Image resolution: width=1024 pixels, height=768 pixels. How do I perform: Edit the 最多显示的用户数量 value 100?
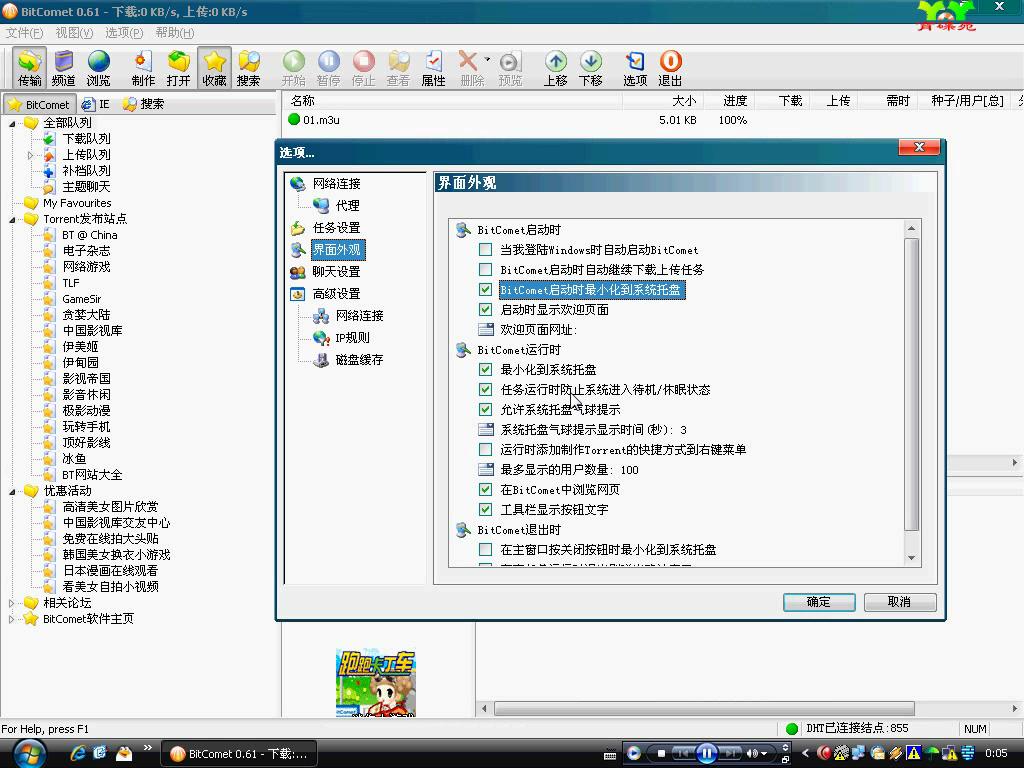pyautogui.click(x=630, y=470)
